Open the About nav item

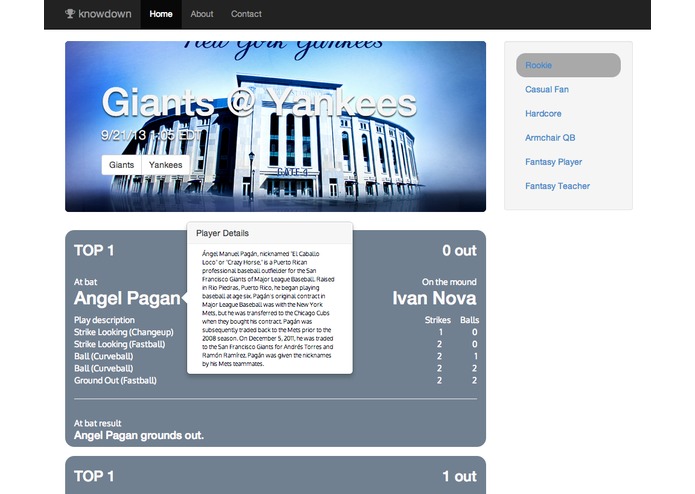point(202,14)
